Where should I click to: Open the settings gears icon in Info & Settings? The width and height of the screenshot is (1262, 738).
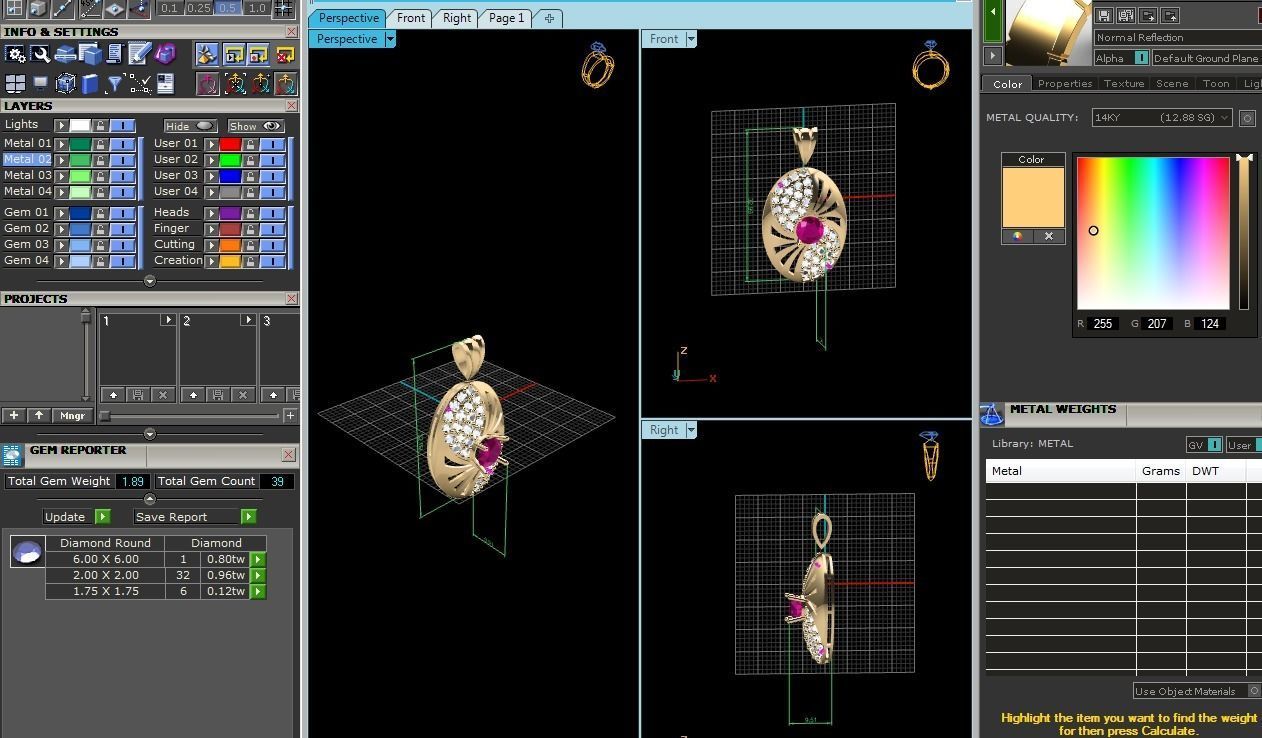click(x=15, y=54)
